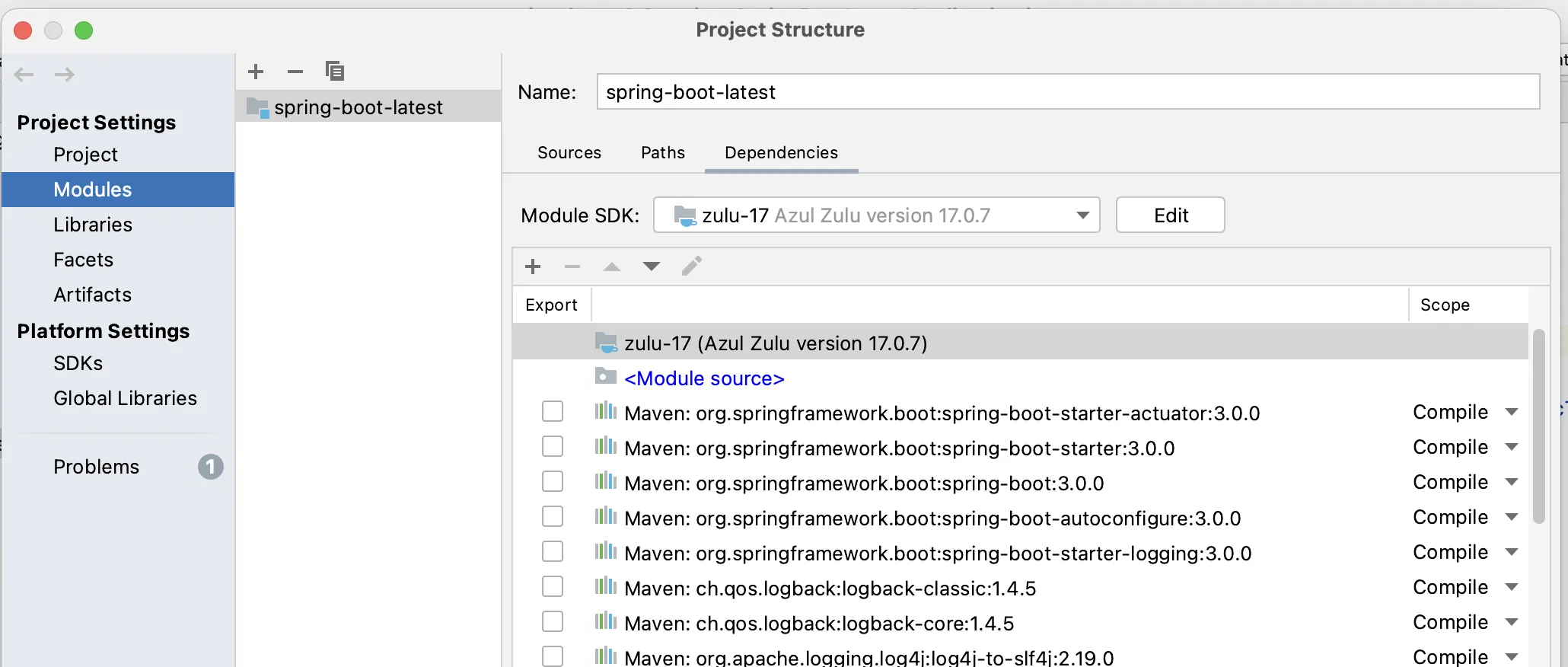Open the Module SDK dropdown
Screen dimensions: 1568x667
(876, 215)
